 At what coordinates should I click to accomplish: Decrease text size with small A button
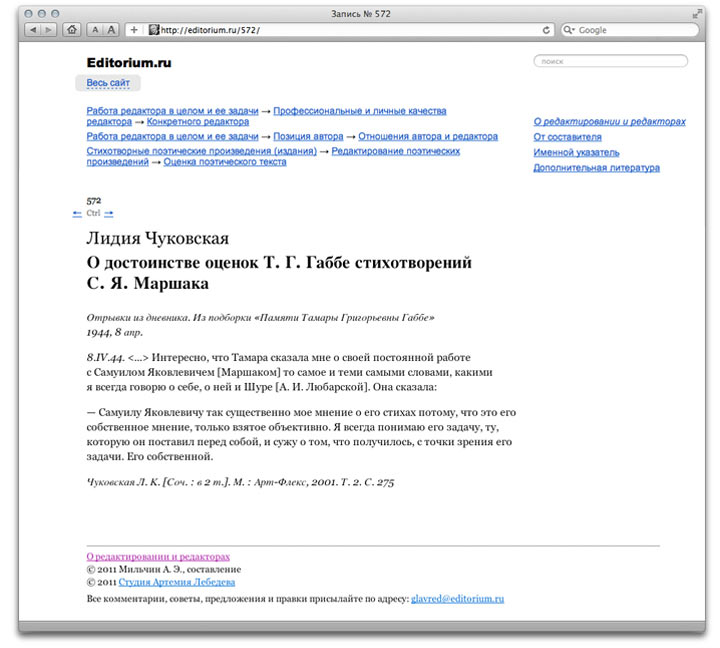[94, 30]
